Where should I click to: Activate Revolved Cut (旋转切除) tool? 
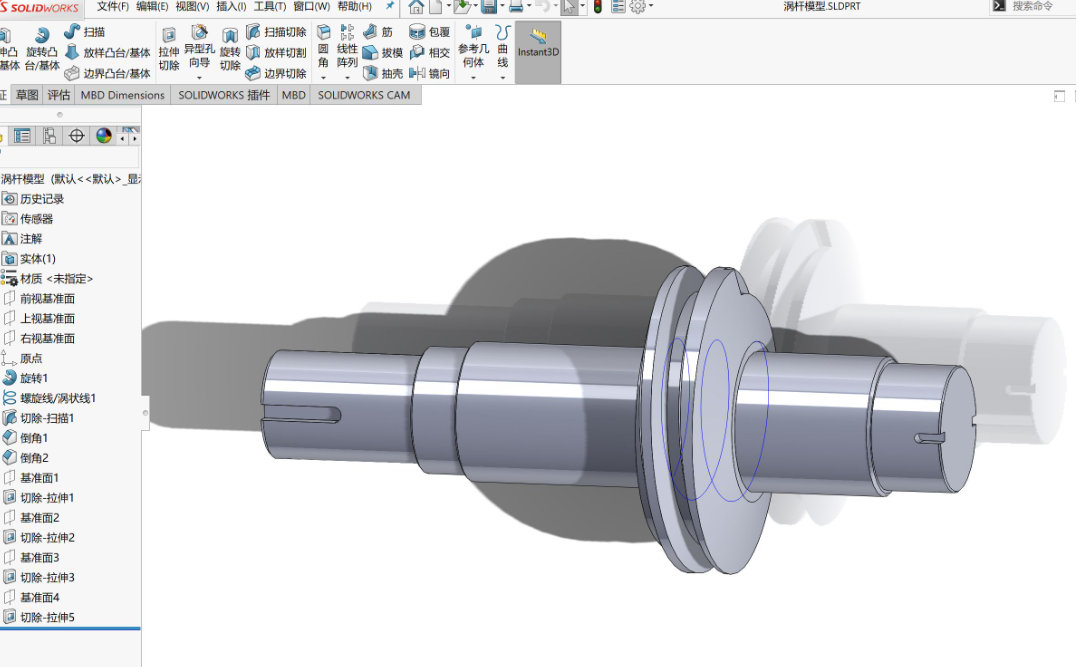click(x=230, y=50)
